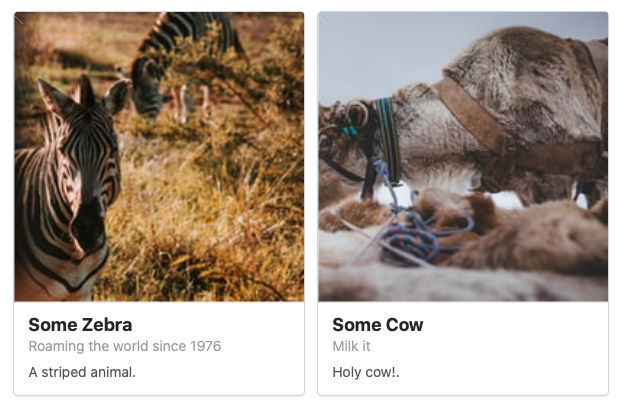Click the foreground zebra's left ear

pyautogui.click(x=55, y=97)
